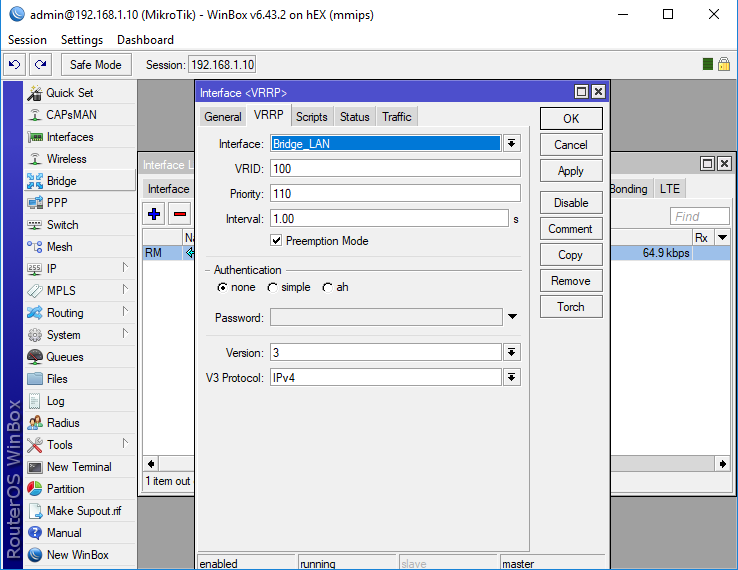Image resolution: width=738 pixels, height=570 pixels.
Task: Switch to General tab in VRRP dialog
Action: pyautogui.click(x=223, y=117)
